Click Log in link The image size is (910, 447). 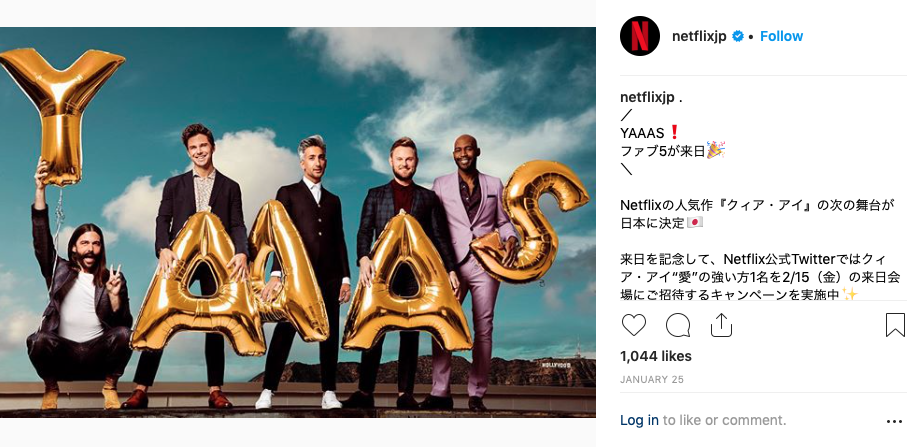639,420
